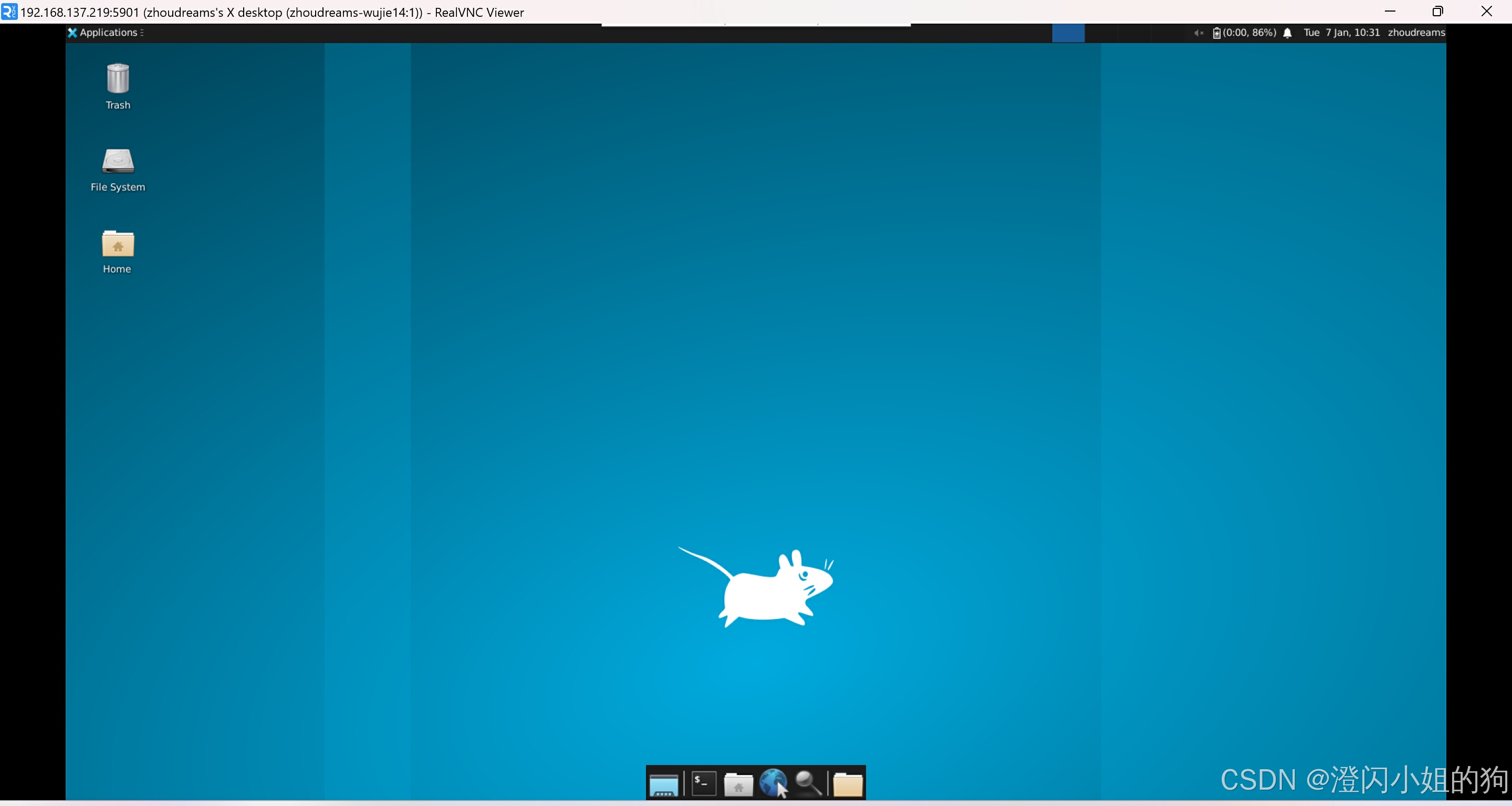Open the File Manager home folder in dock
The height and width of the screenshot is (806, 1512).
[x=738, y=784]
